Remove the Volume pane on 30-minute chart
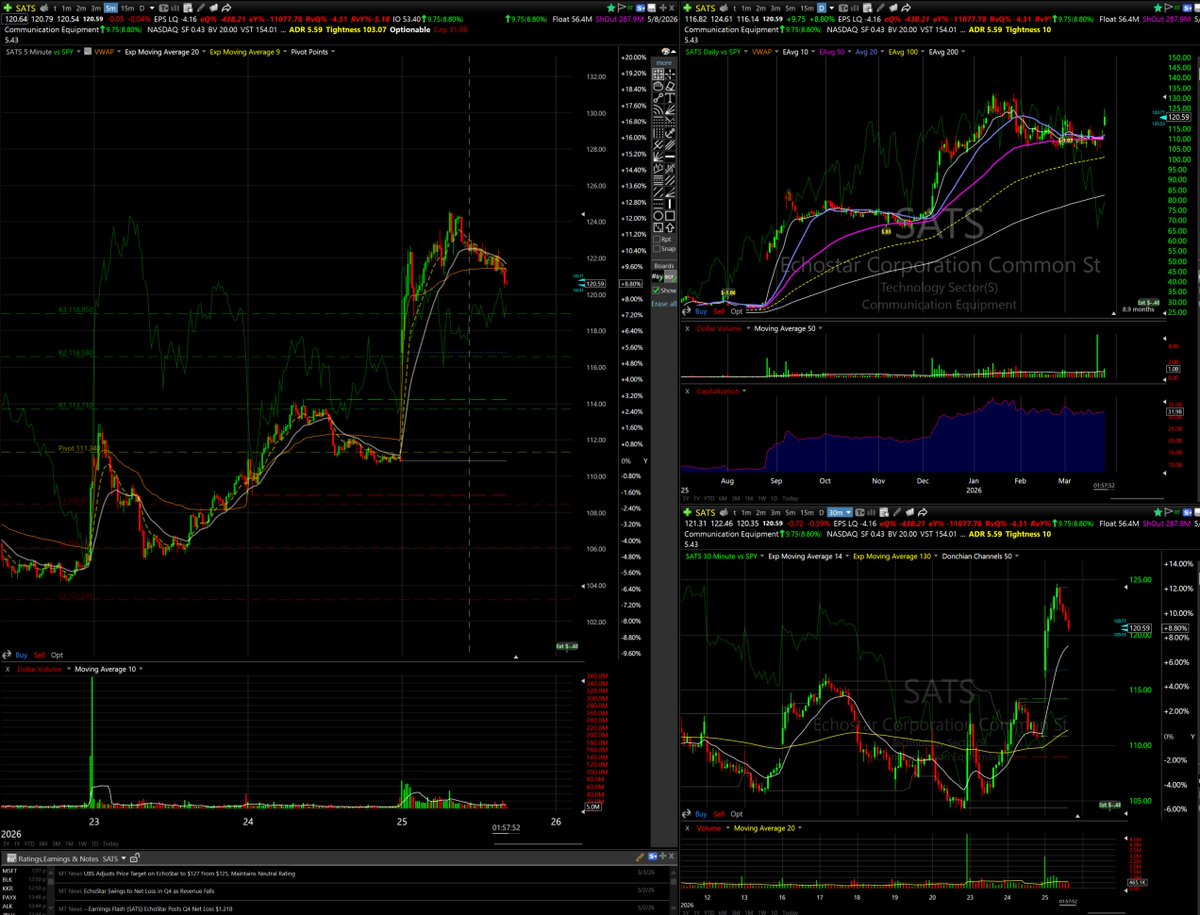The image size is (1200, 915). coord(686,828)
